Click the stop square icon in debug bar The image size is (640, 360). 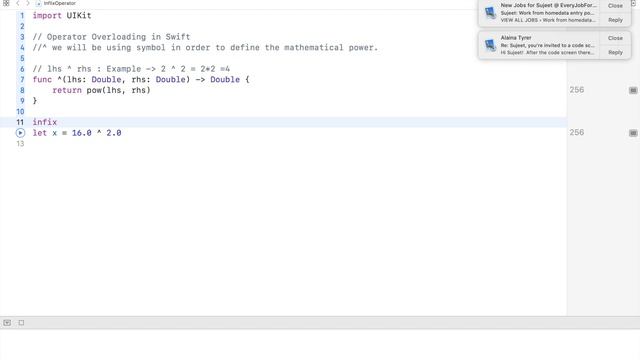[21, 323]
